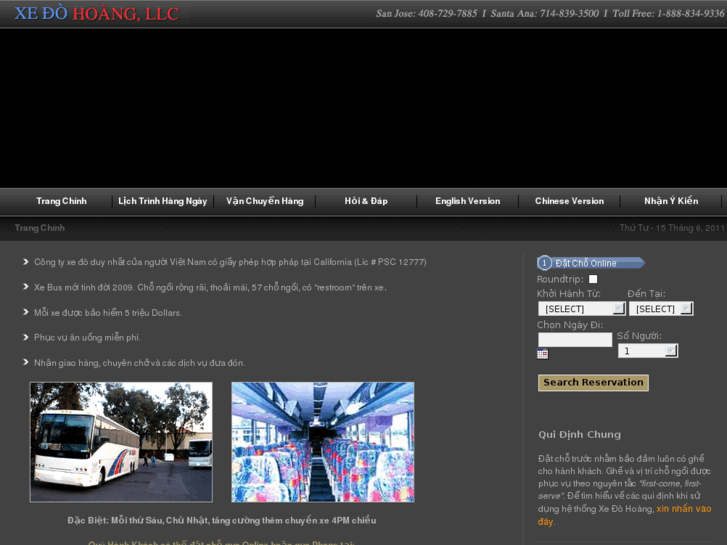Screen dimensions: 727x545
Task: Open the calendar date picker icon
Action: (542, 354)
